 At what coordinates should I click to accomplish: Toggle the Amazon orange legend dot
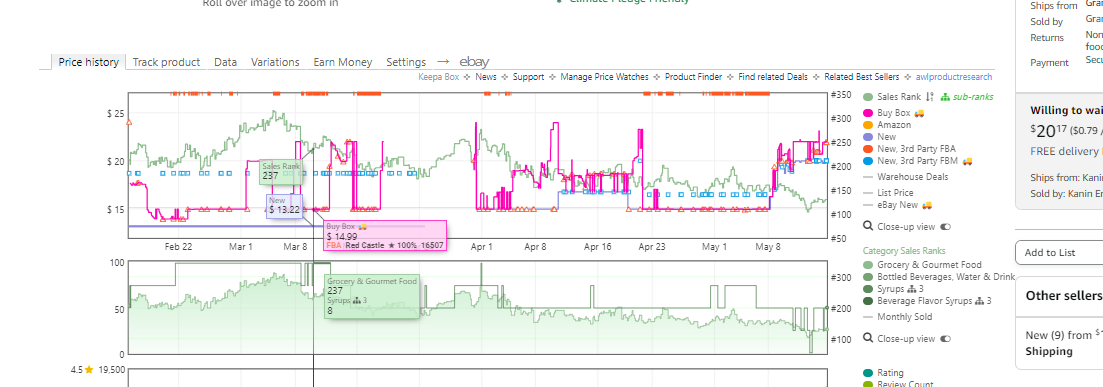point(867,125)
